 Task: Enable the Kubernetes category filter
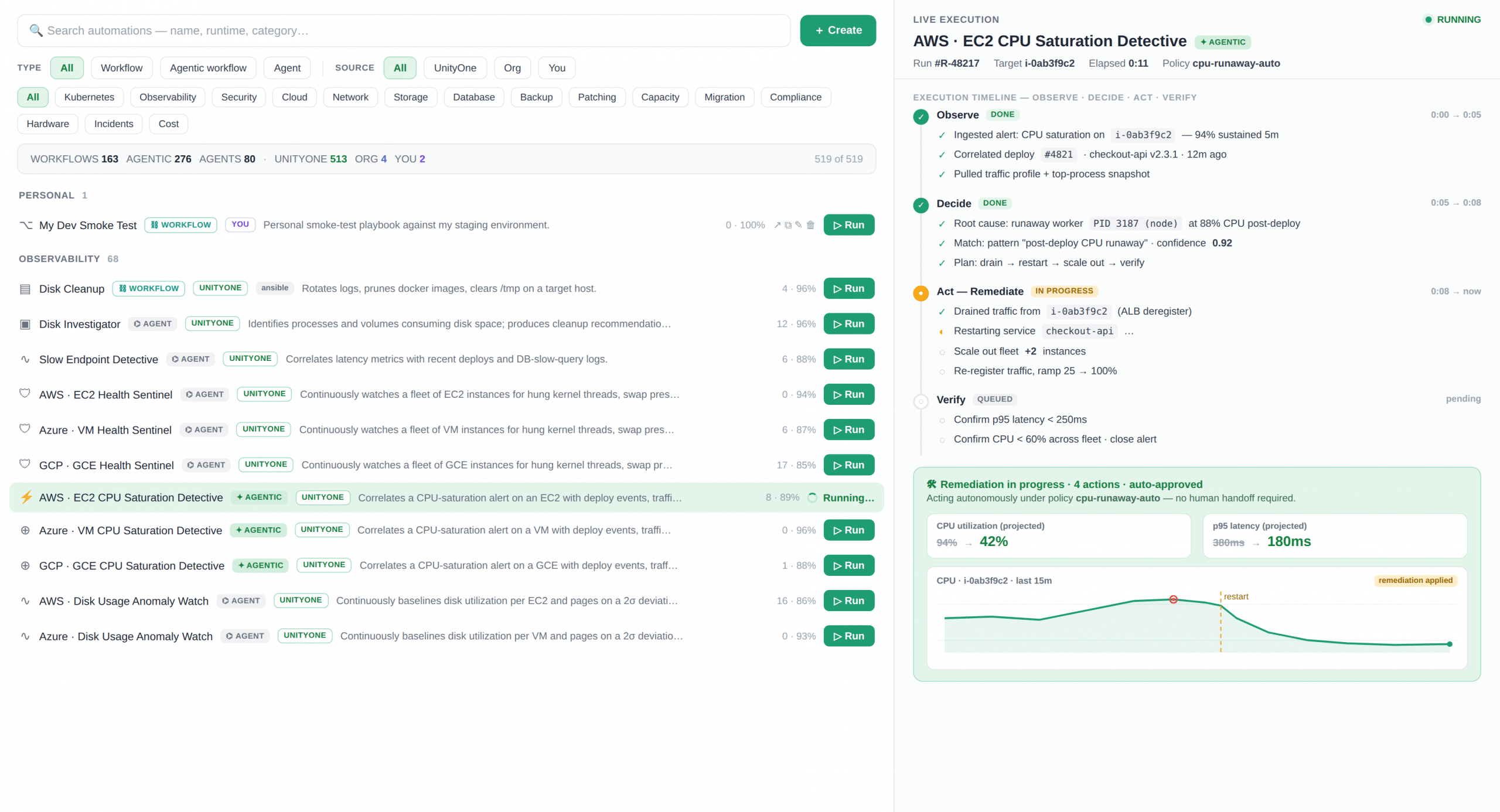[x=89, y=97]
